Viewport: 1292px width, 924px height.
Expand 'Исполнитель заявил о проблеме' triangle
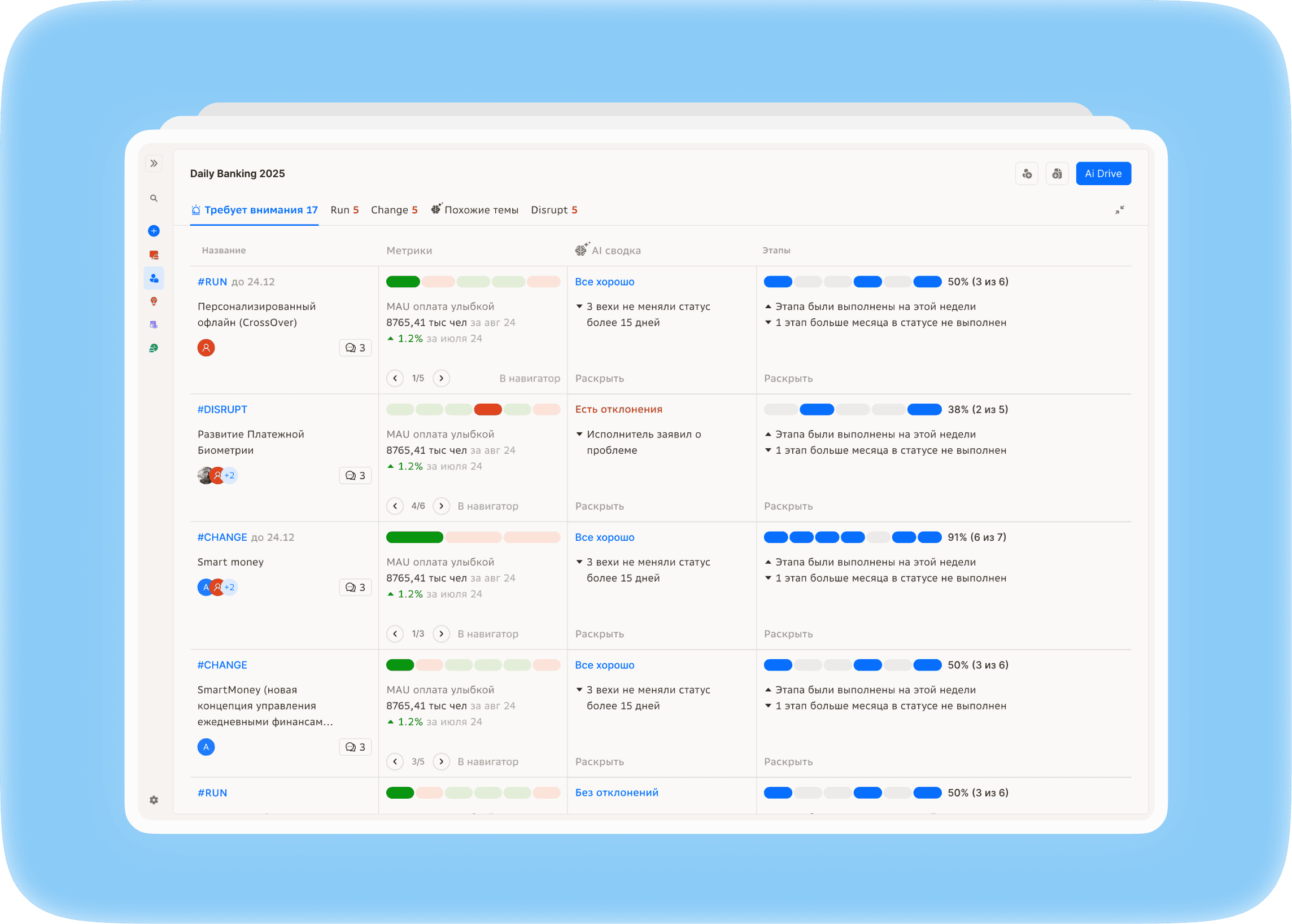pyautogui.click(x=580, y=435)
